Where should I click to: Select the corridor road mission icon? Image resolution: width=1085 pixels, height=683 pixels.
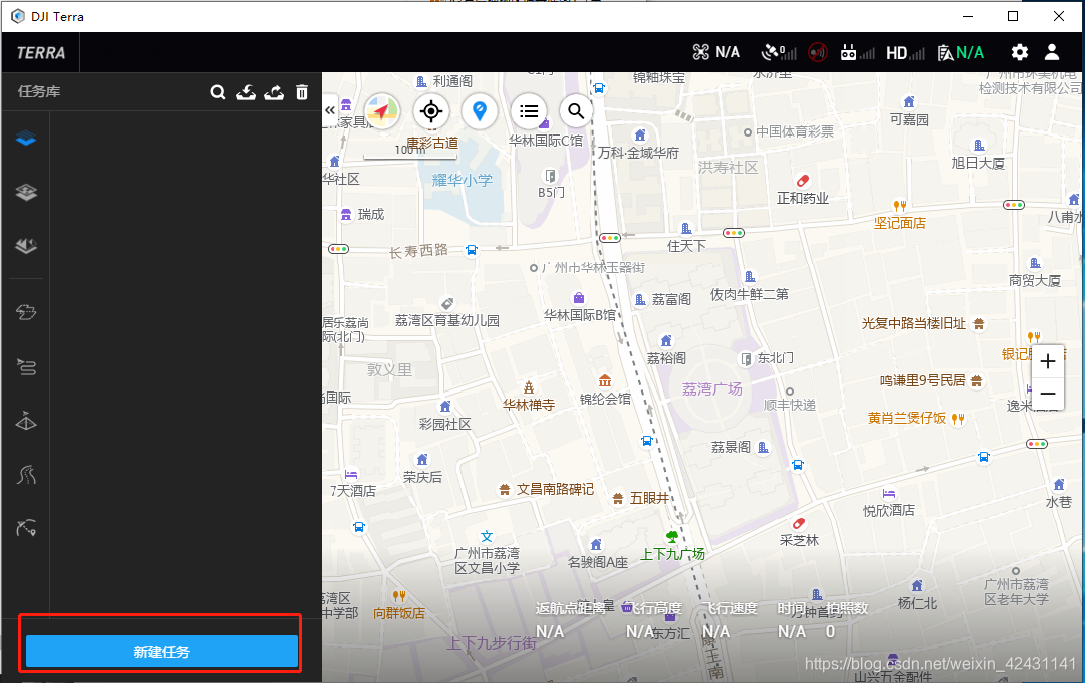[x=26, y=475]
